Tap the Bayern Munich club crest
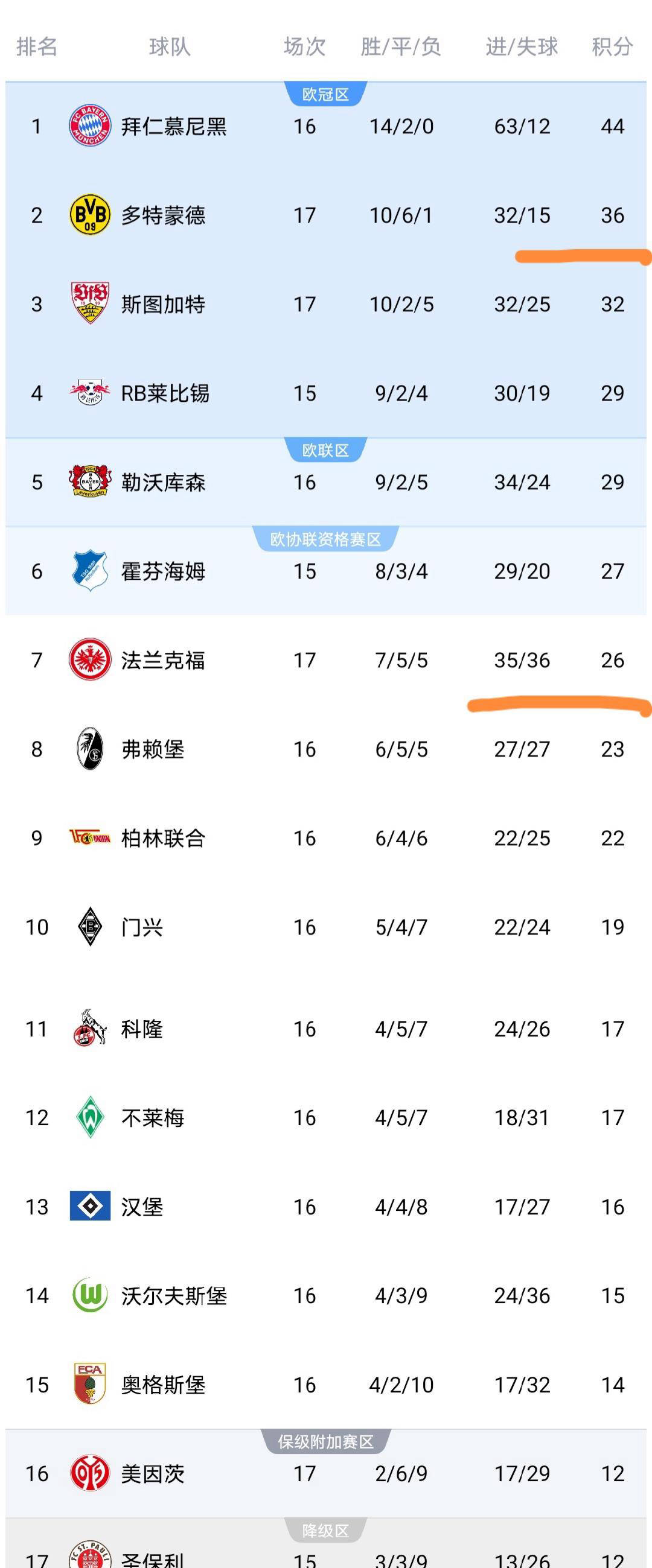 pos(89,125)
